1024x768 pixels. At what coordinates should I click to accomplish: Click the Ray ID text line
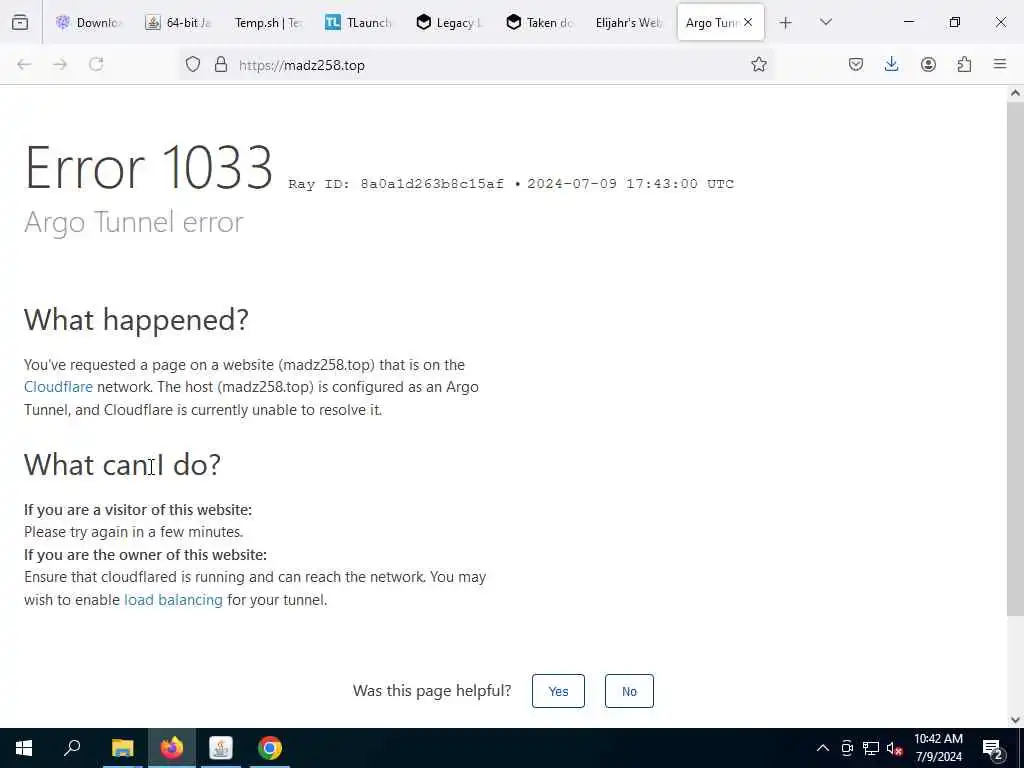(511, 184)
